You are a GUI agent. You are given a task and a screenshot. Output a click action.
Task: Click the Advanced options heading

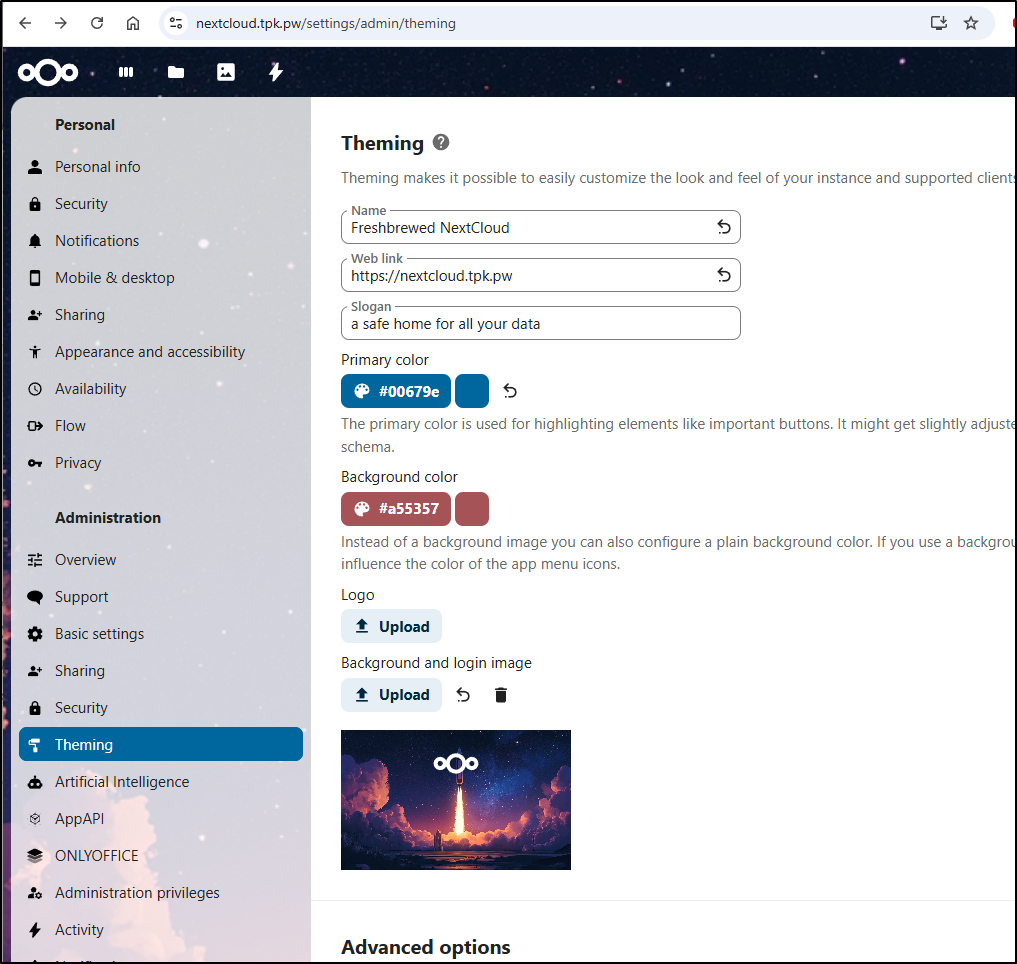(425, 947)
